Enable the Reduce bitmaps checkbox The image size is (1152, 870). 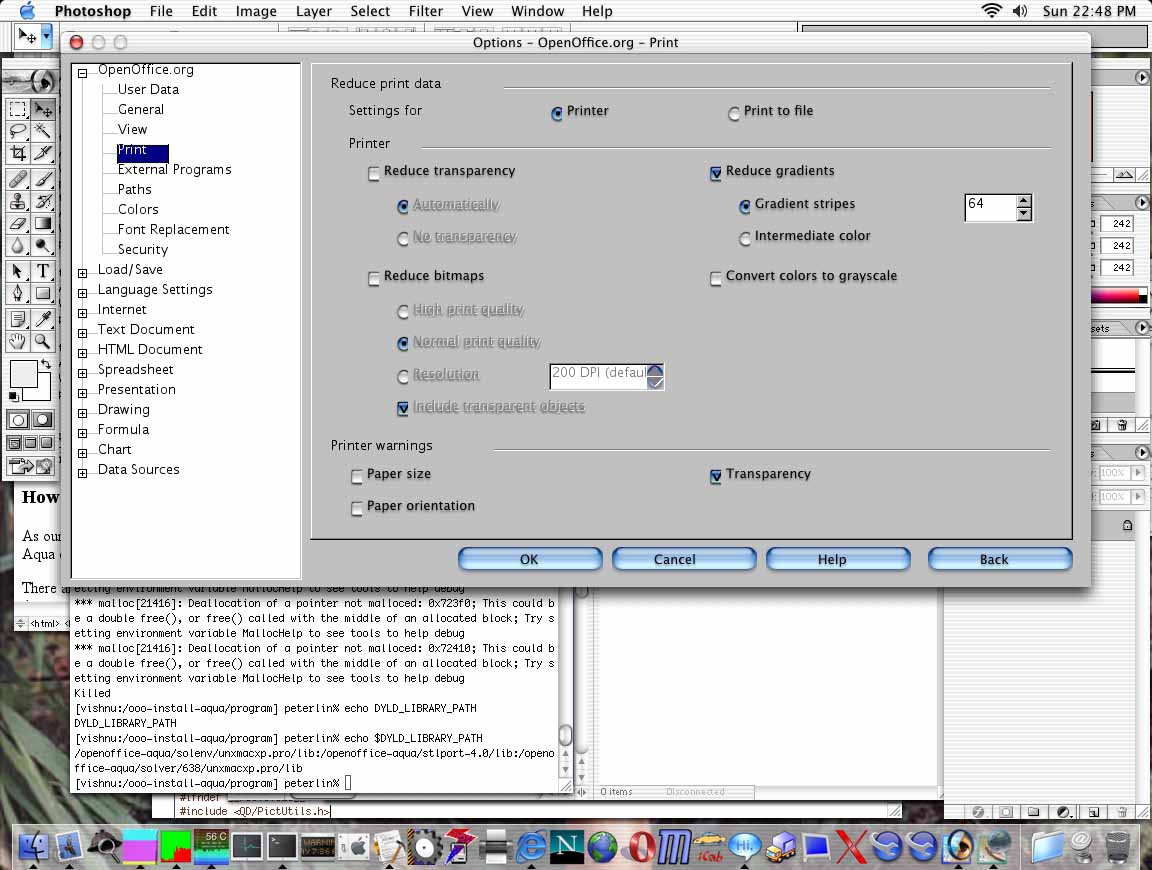click(374, 278)
